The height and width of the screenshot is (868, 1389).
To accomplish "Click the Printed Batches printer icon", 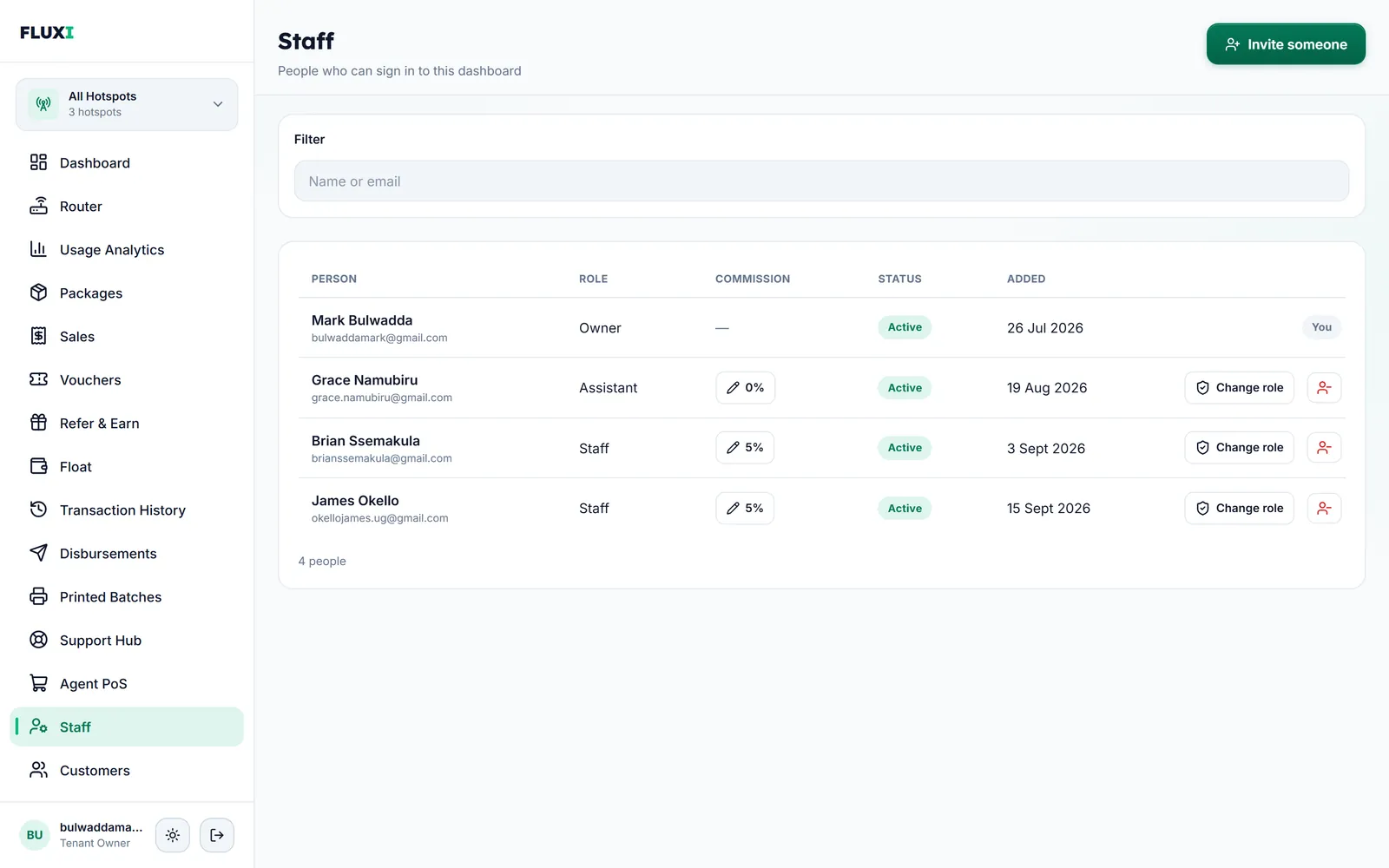I will 38,596.
